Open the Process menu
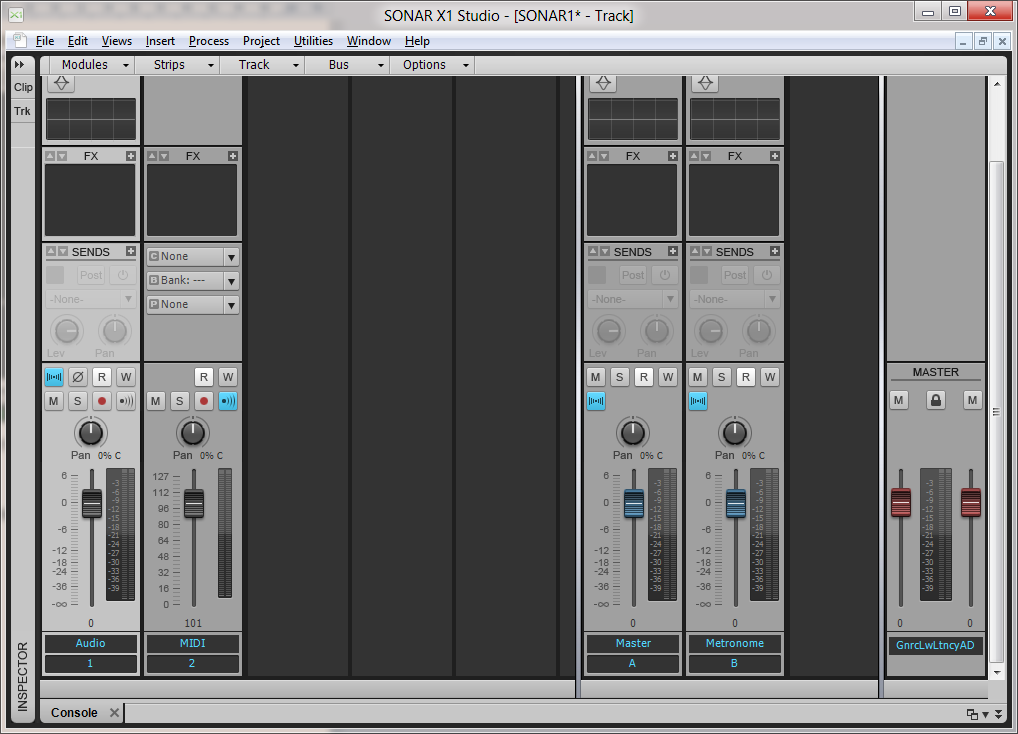 coord(209,41)
